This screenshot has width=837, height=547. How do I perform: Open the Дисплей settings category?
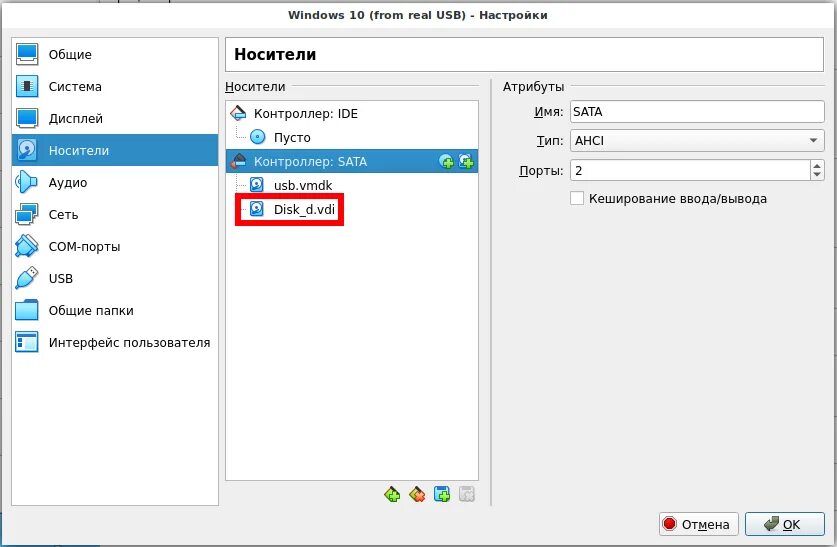click(x=115, y=118)
